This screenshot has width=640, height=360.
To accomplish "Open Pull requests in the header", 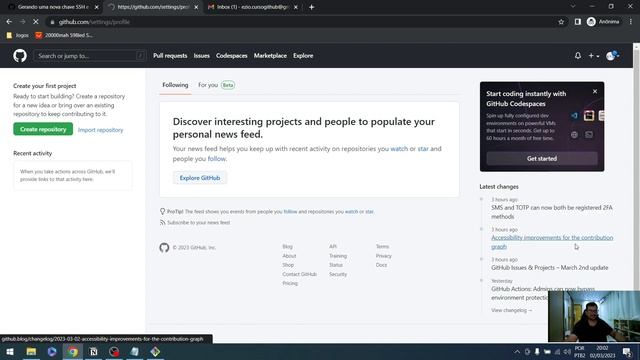I will point(170,56).
